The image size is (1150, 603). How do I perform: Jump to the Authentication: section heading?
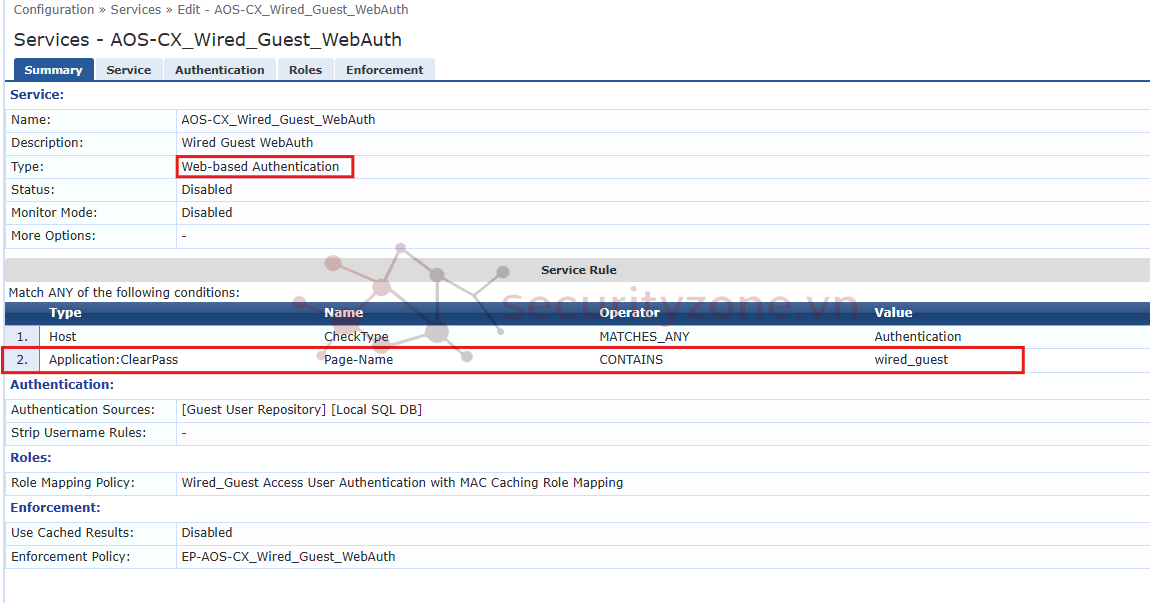pyautogui.click(x=62, y=385)
